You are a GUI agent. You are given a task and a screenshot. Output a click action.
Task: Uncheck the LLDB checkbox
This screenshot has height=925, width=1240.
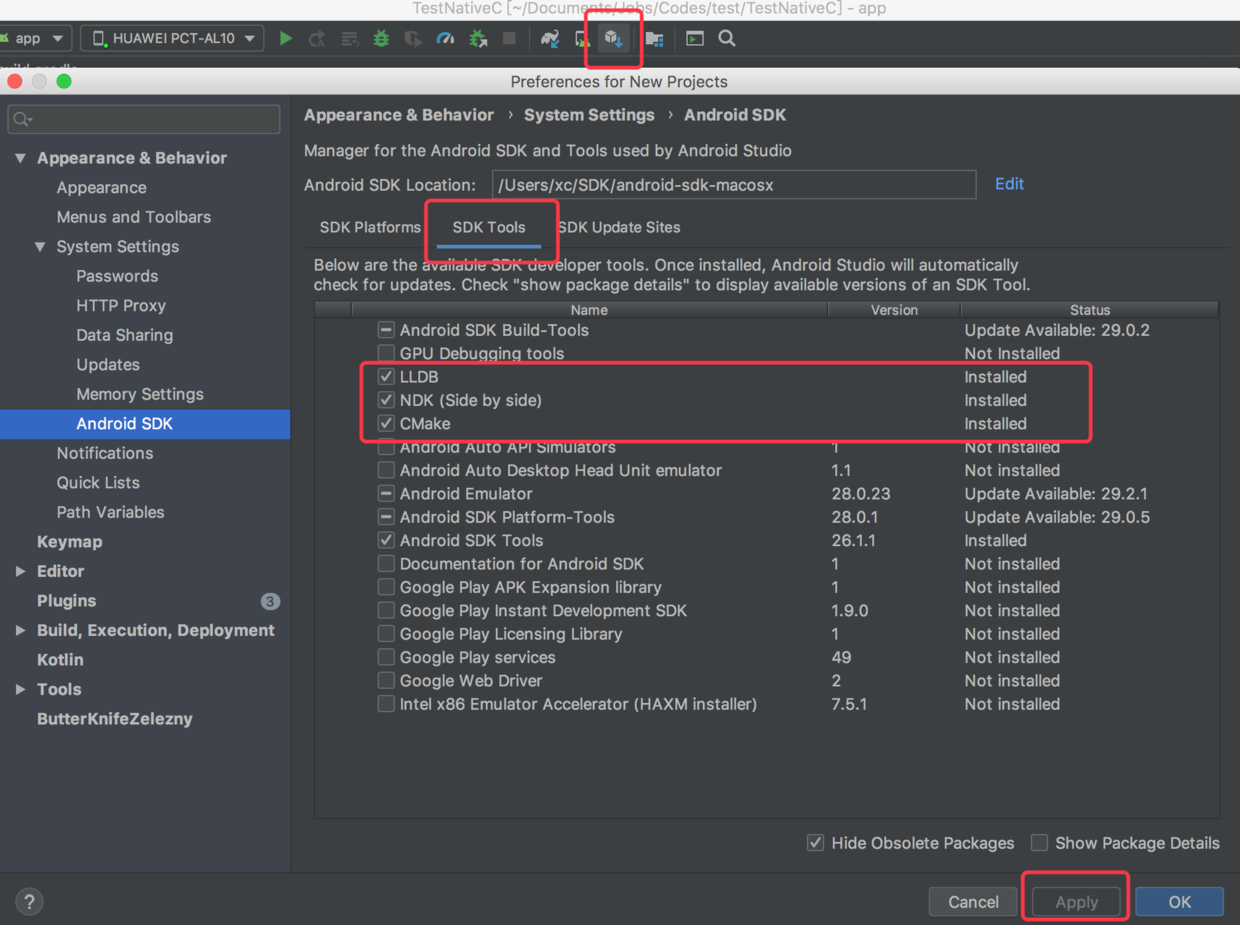(x=386, y=377)
